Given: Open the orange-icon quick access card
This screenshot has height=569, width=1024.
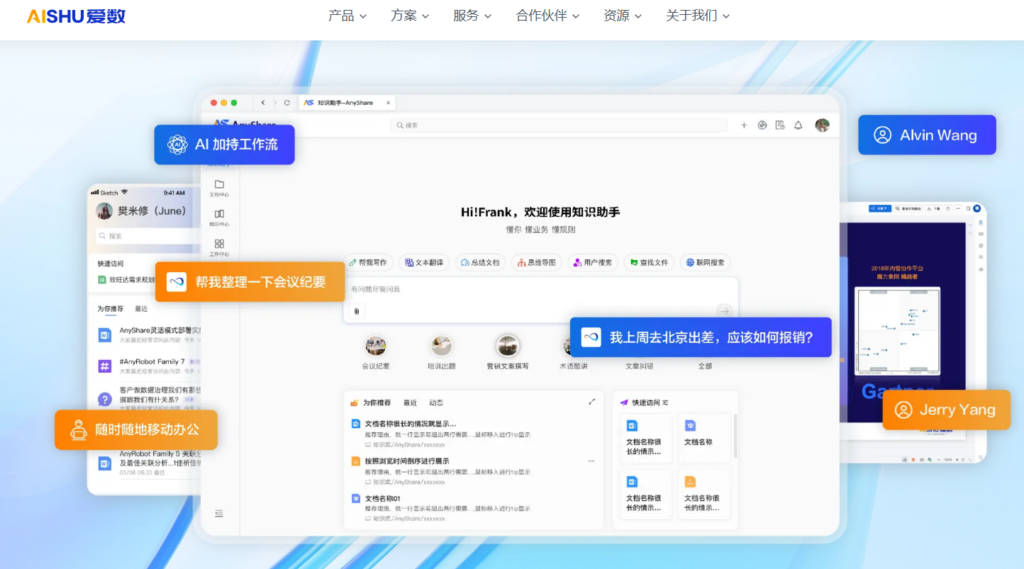Looking at the screenshot, I should coord(703,495).
